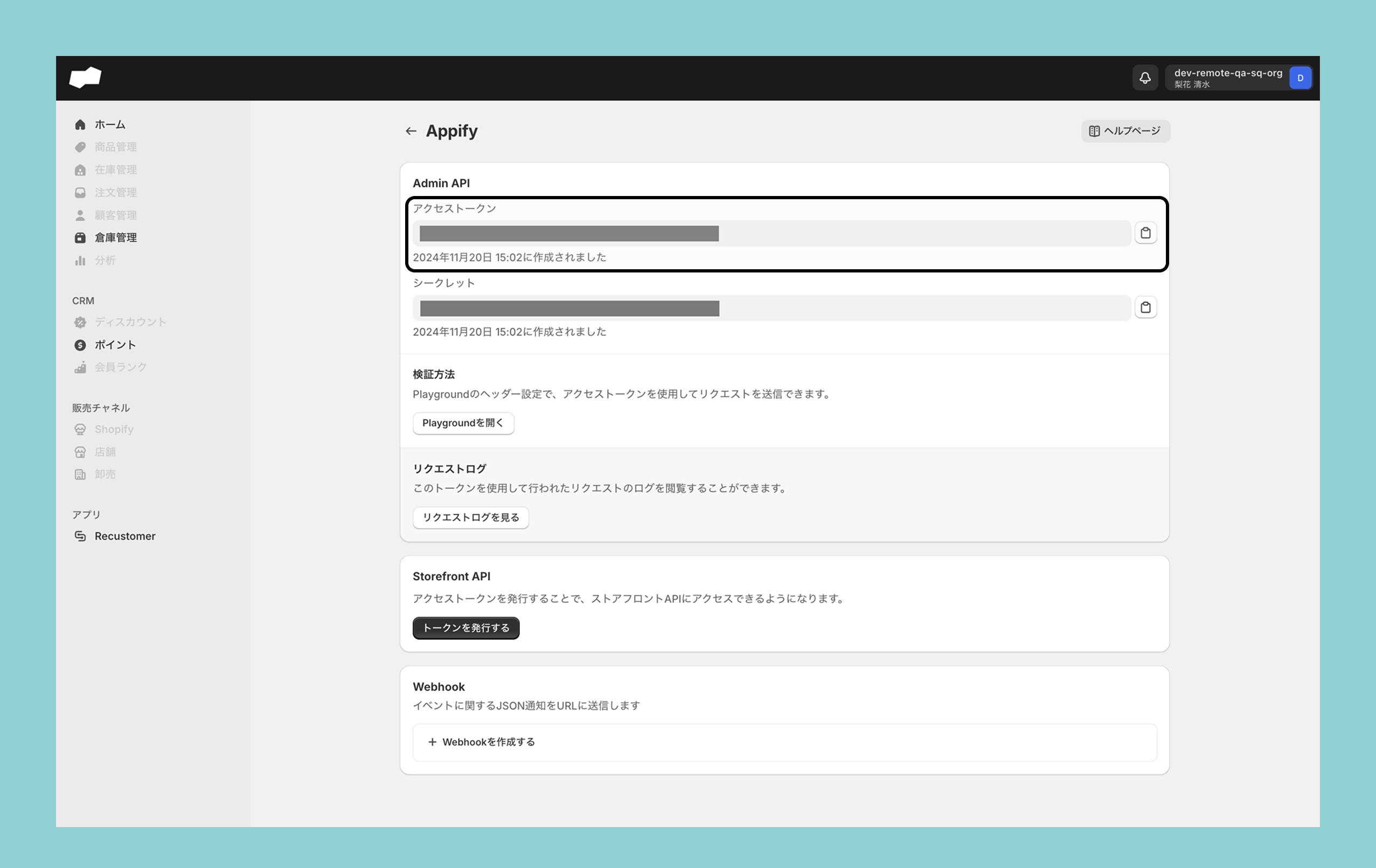Go back using the arrow beside Appify
The width and height of the screenshot is (1376, 868).
[411, 131]
